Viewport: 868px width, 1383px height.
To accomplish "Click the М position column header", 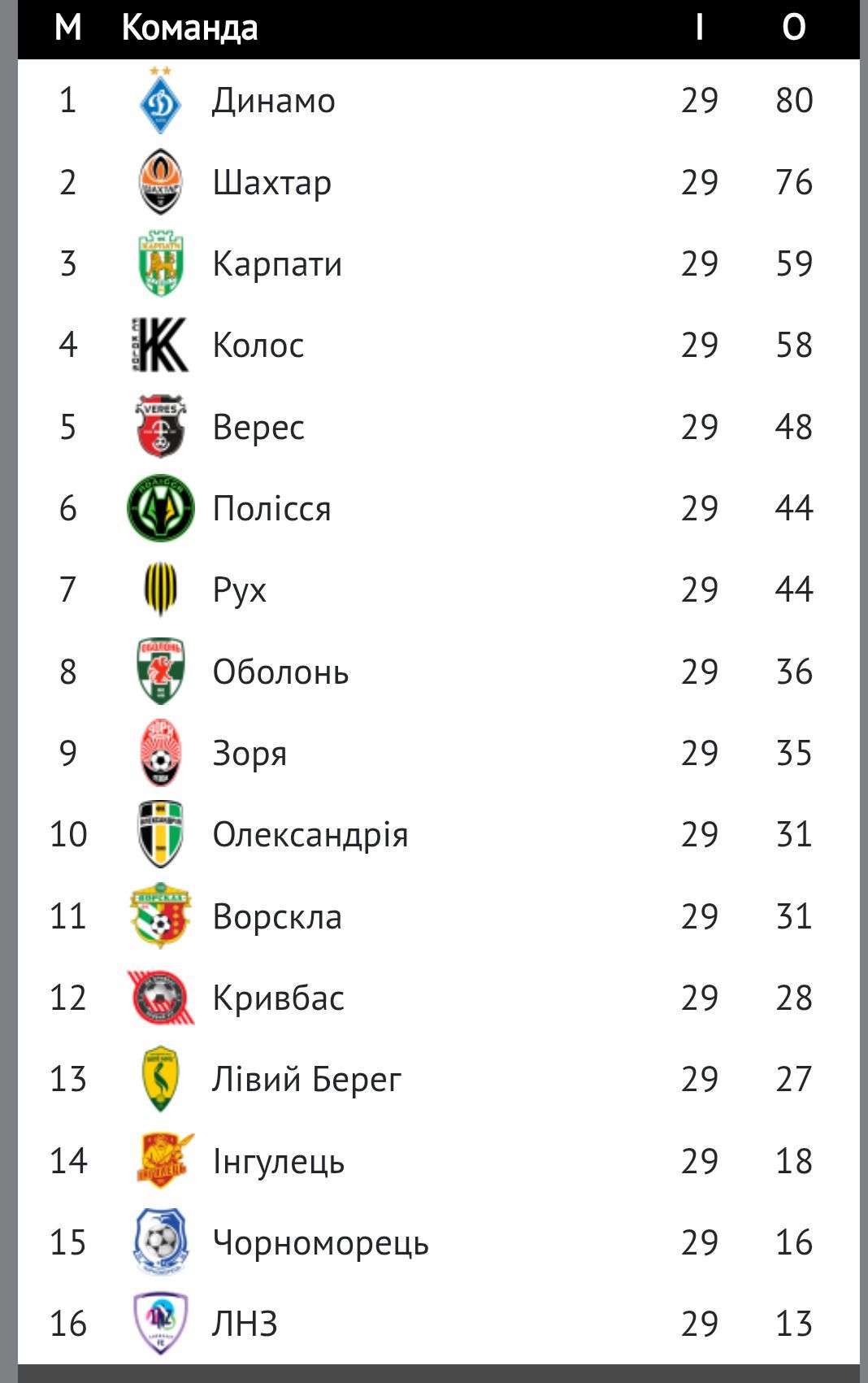I will [68, 28].
